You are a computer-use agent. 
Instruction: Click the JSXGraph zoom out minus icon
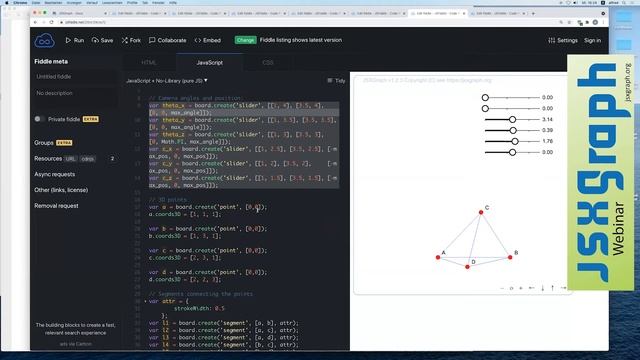click(x=502, y=288)
